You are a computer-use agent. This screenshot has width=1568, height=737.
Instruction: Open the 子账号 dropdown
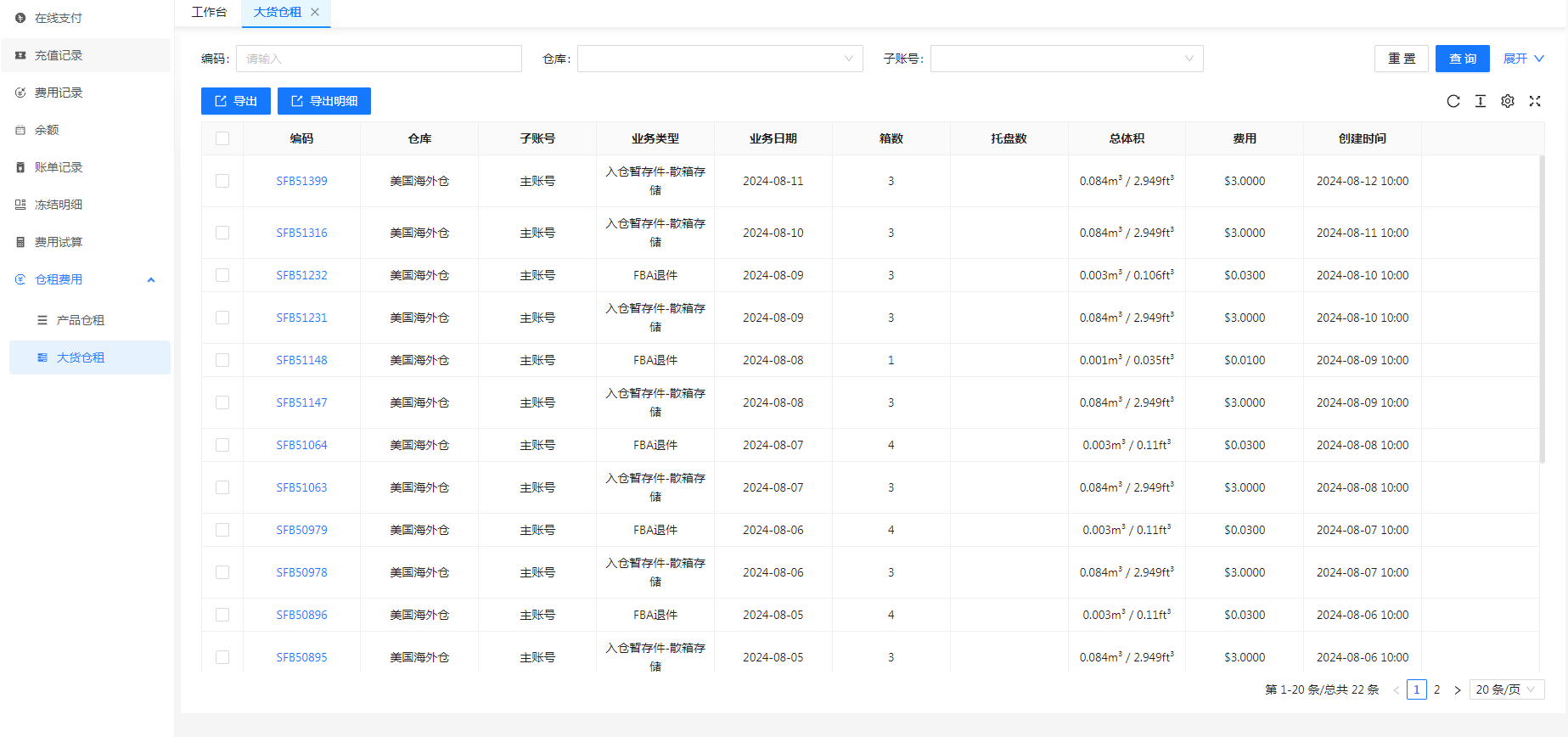[1066, 59]
